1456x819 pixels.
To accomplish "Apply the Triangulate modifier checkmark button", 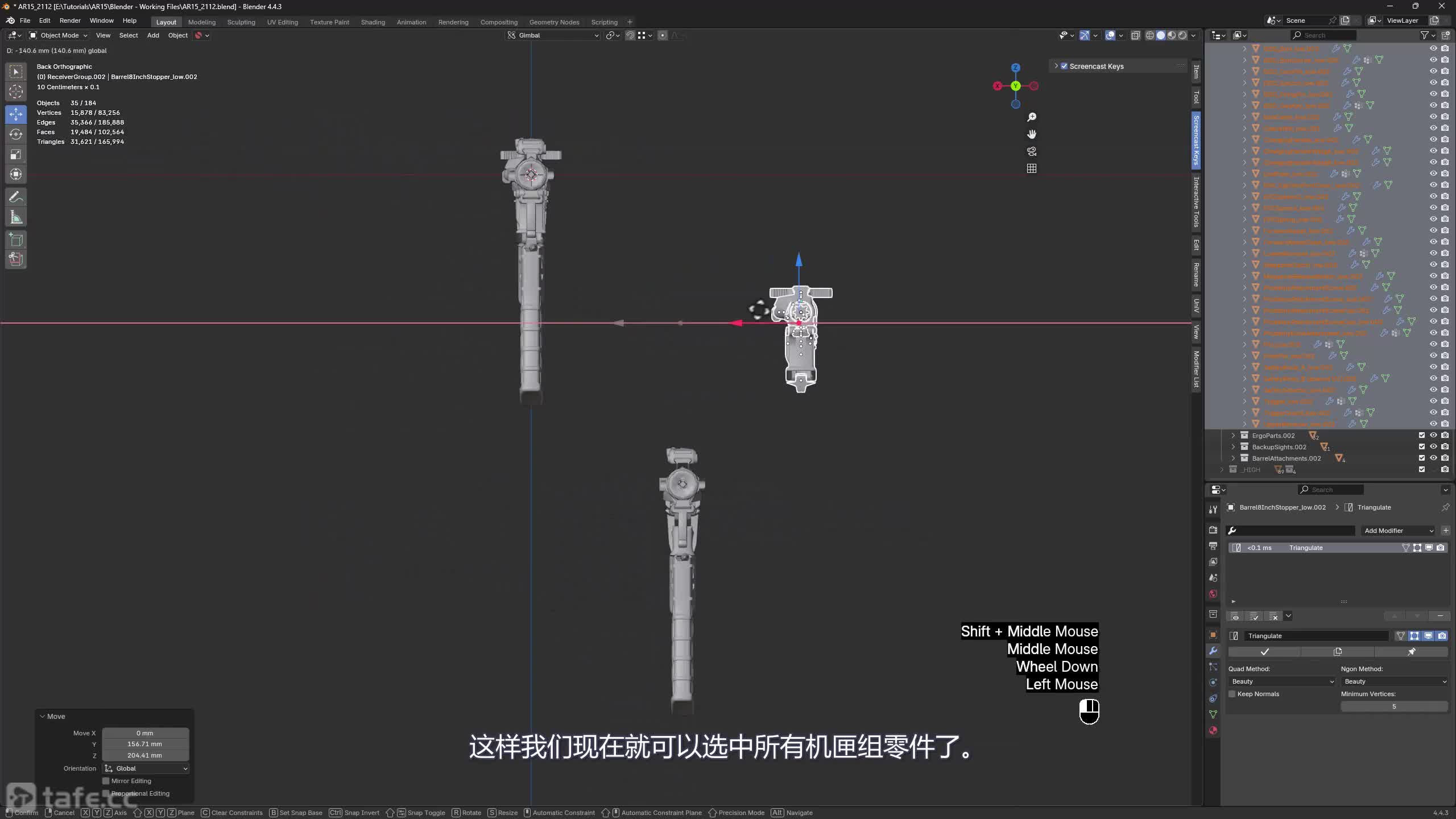I will pyautogui.click(x=1264, y=652).
